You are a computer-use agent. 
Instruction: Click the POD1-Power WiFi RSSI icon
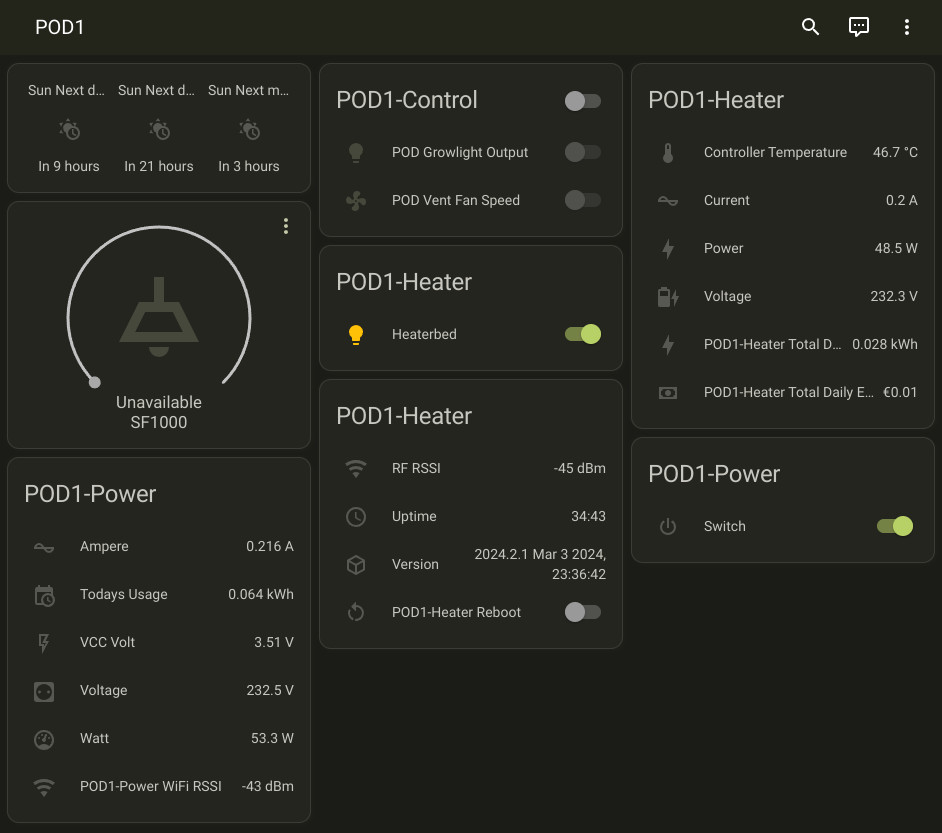pyautogui.click(x=44, y=787)
